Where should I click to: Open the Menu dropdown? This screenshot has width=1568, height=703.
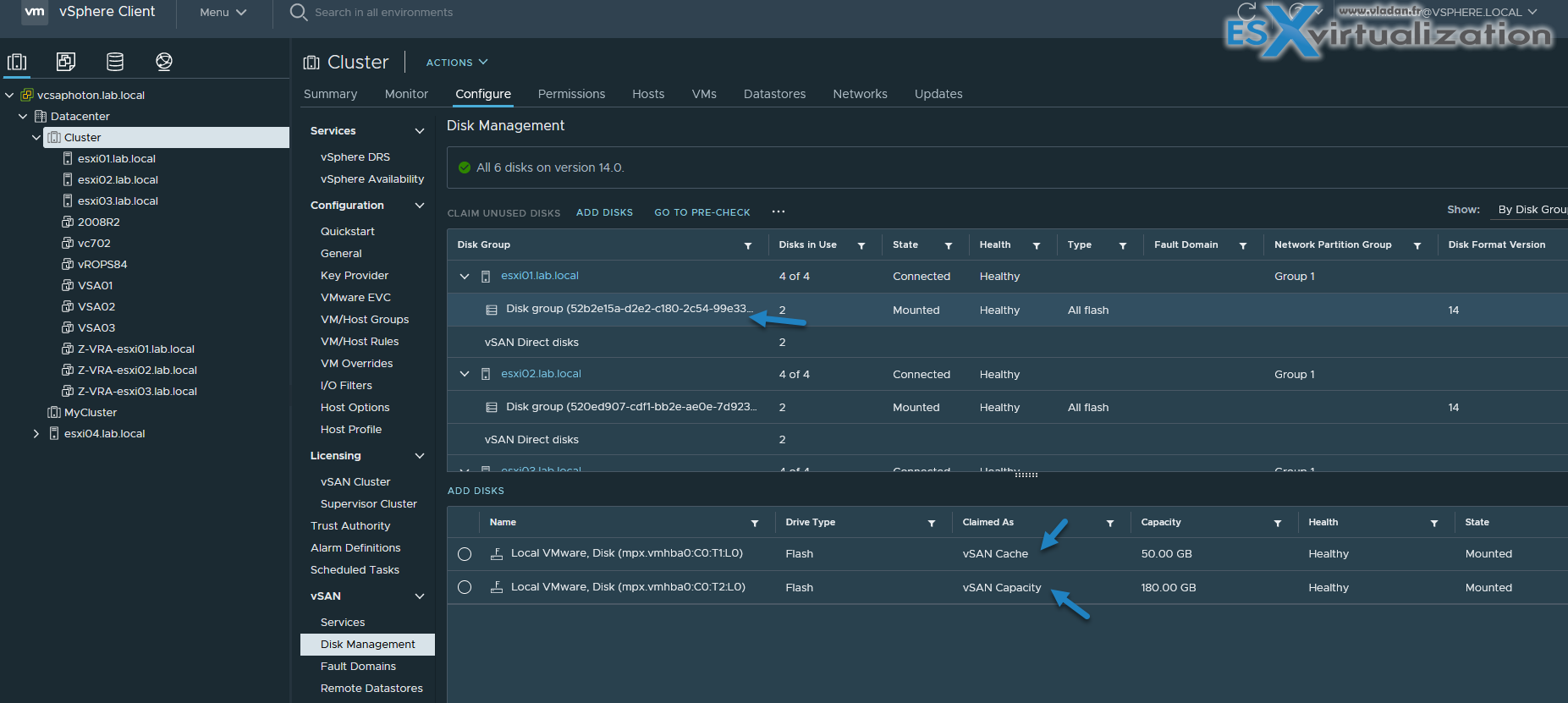coord(223,12)
